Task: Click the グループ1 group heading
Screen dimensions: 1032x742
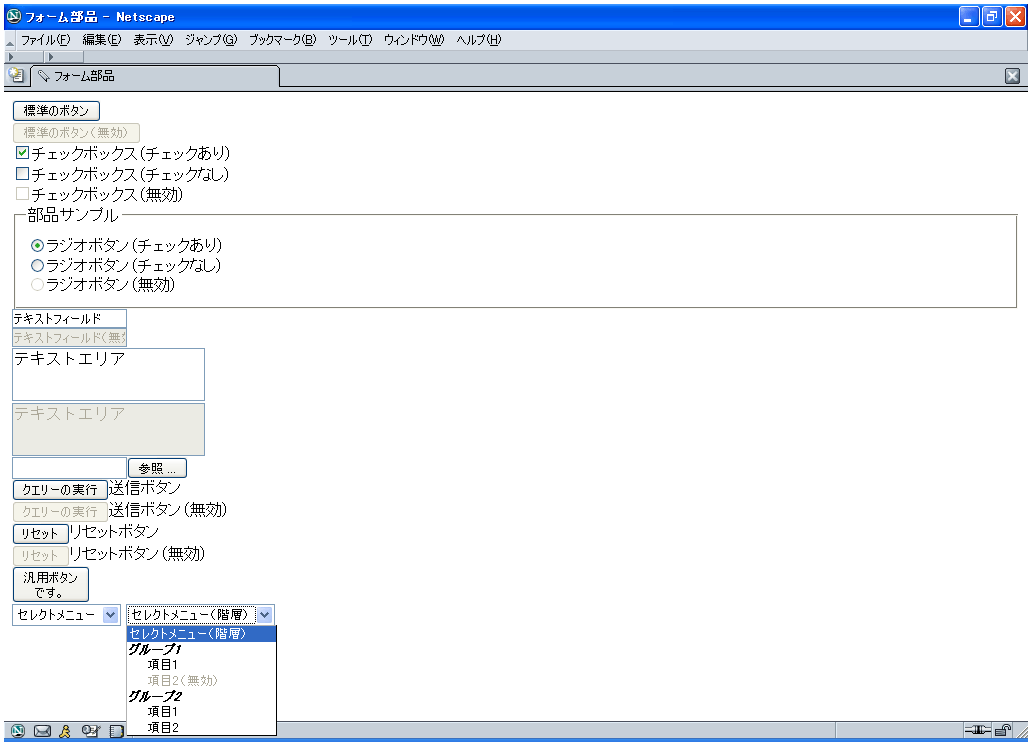Action: [155, 649]
